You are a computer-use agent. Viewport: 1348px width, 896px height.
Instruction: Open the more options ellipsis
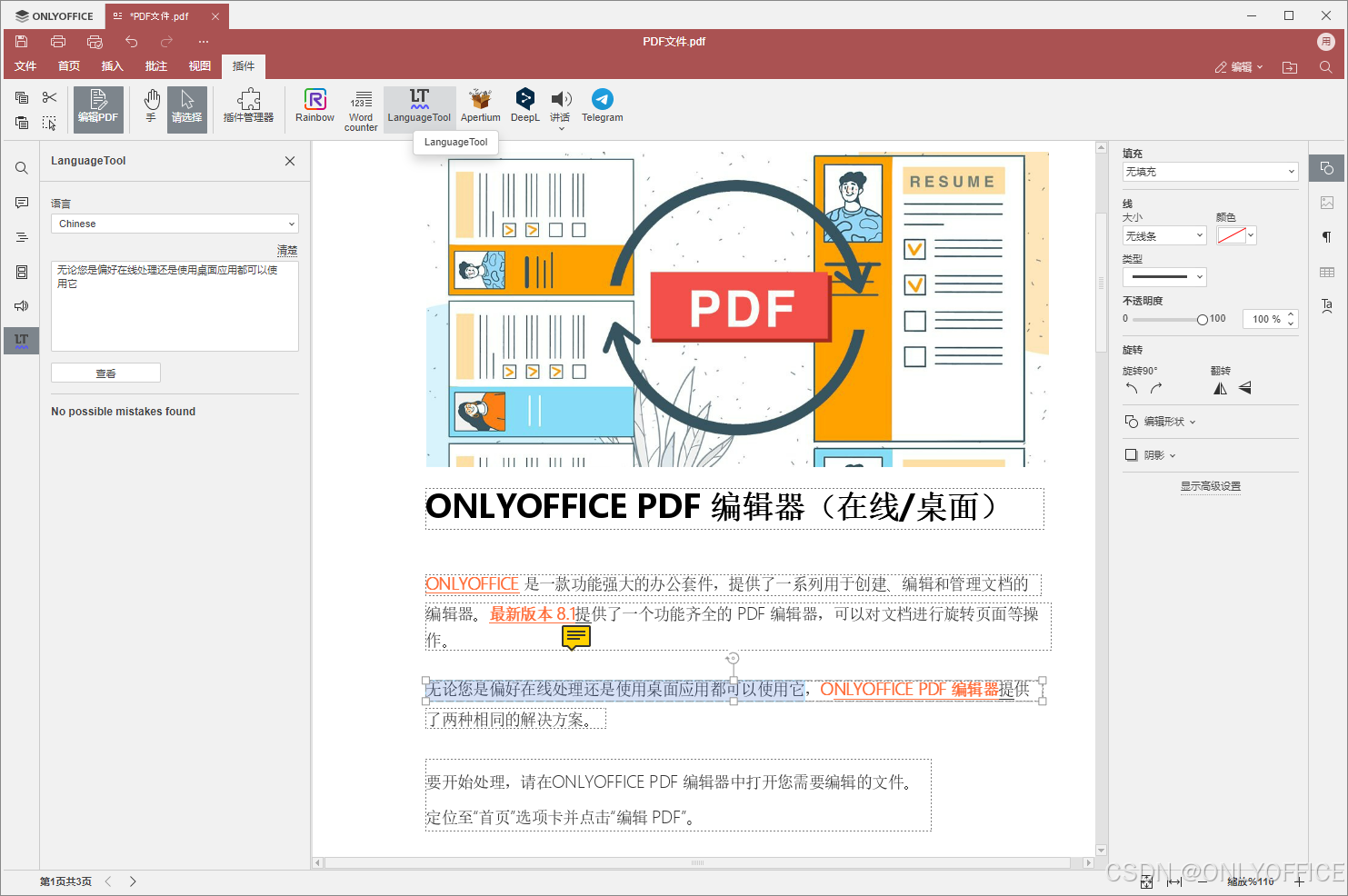tap(204, 41)
